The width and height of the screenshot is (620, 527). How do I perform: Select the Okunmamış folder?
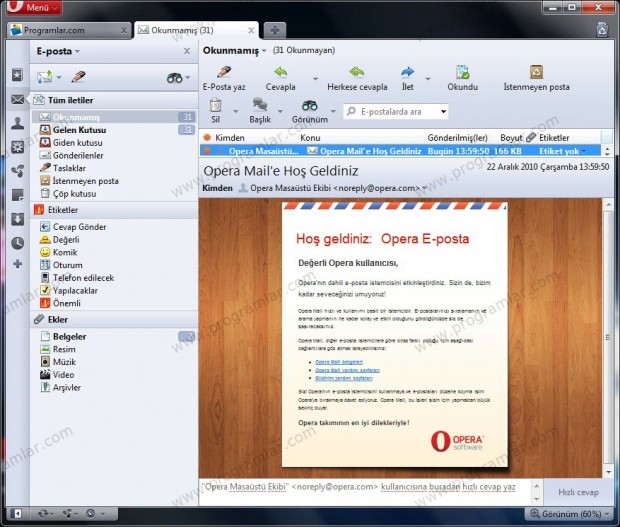(114, 117)
